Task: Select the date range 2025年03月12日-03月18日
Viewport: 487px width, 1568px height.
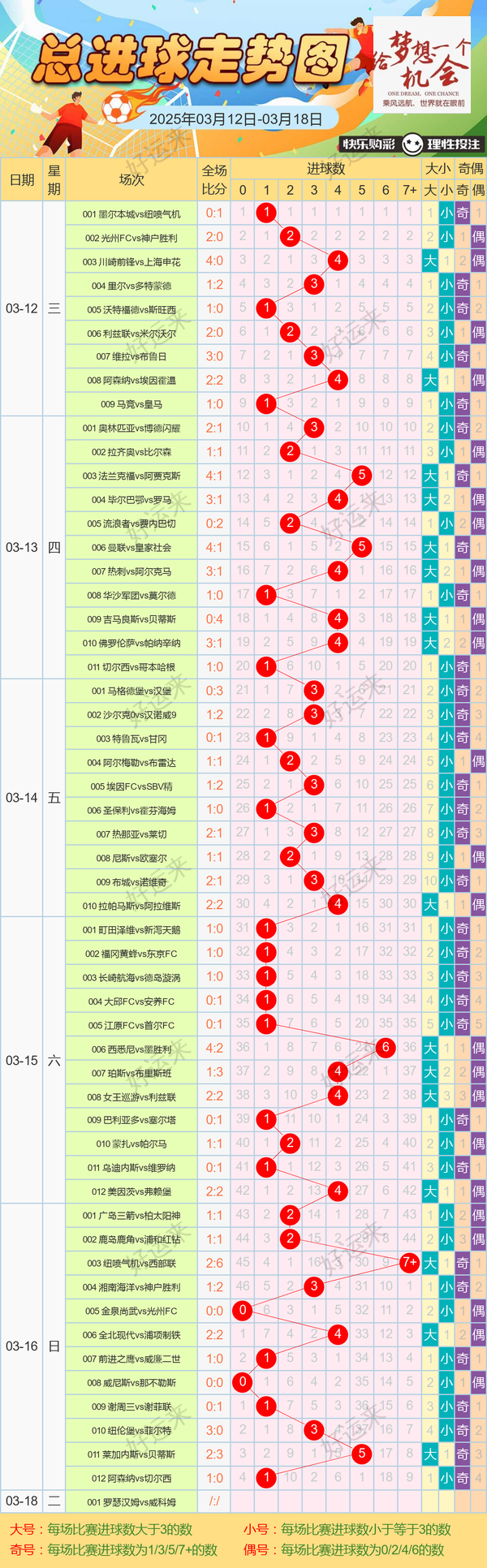Action: coord(235,118)
